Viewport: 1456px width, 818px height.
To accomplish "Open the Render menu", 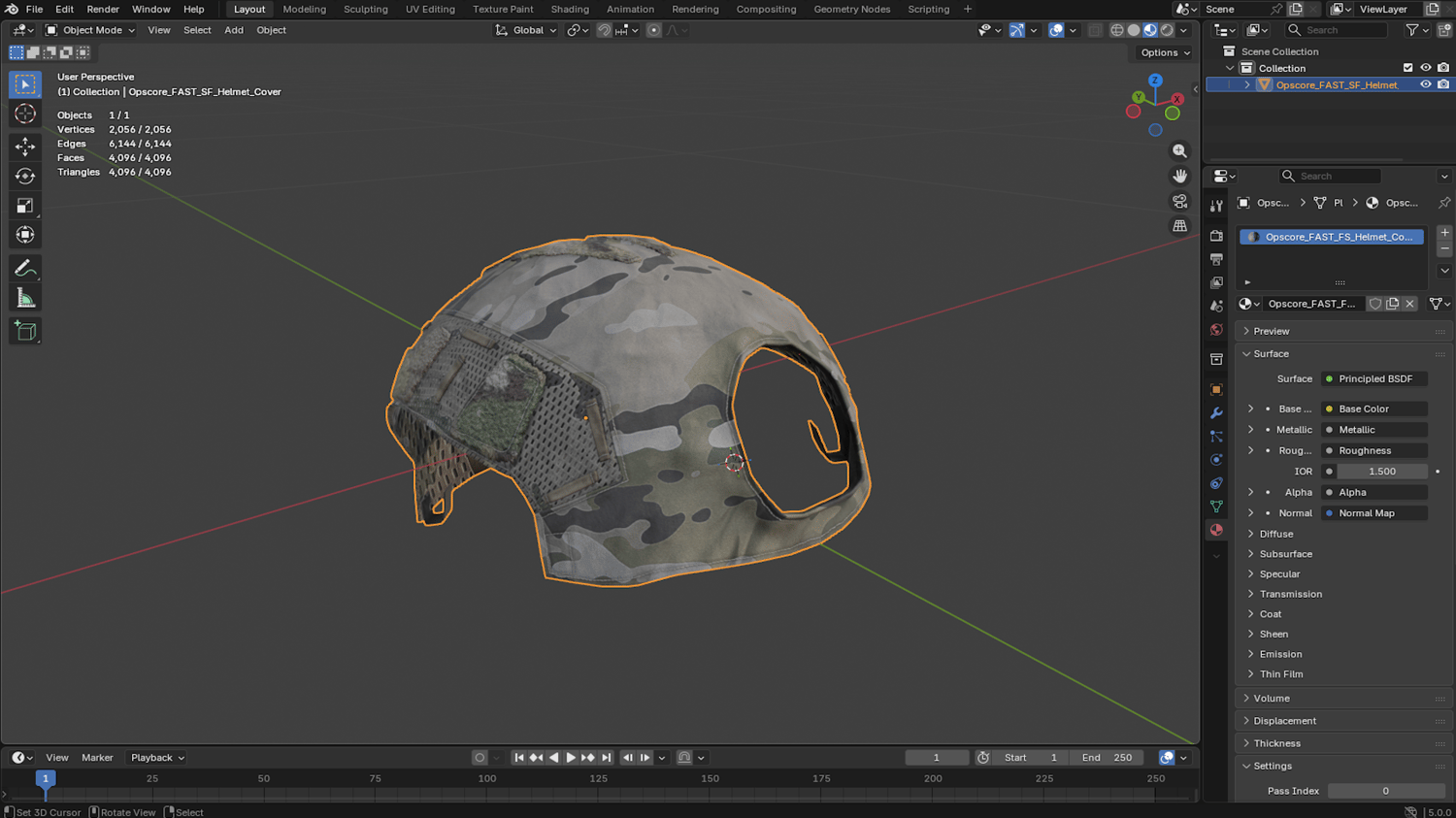I will [103, 9].
